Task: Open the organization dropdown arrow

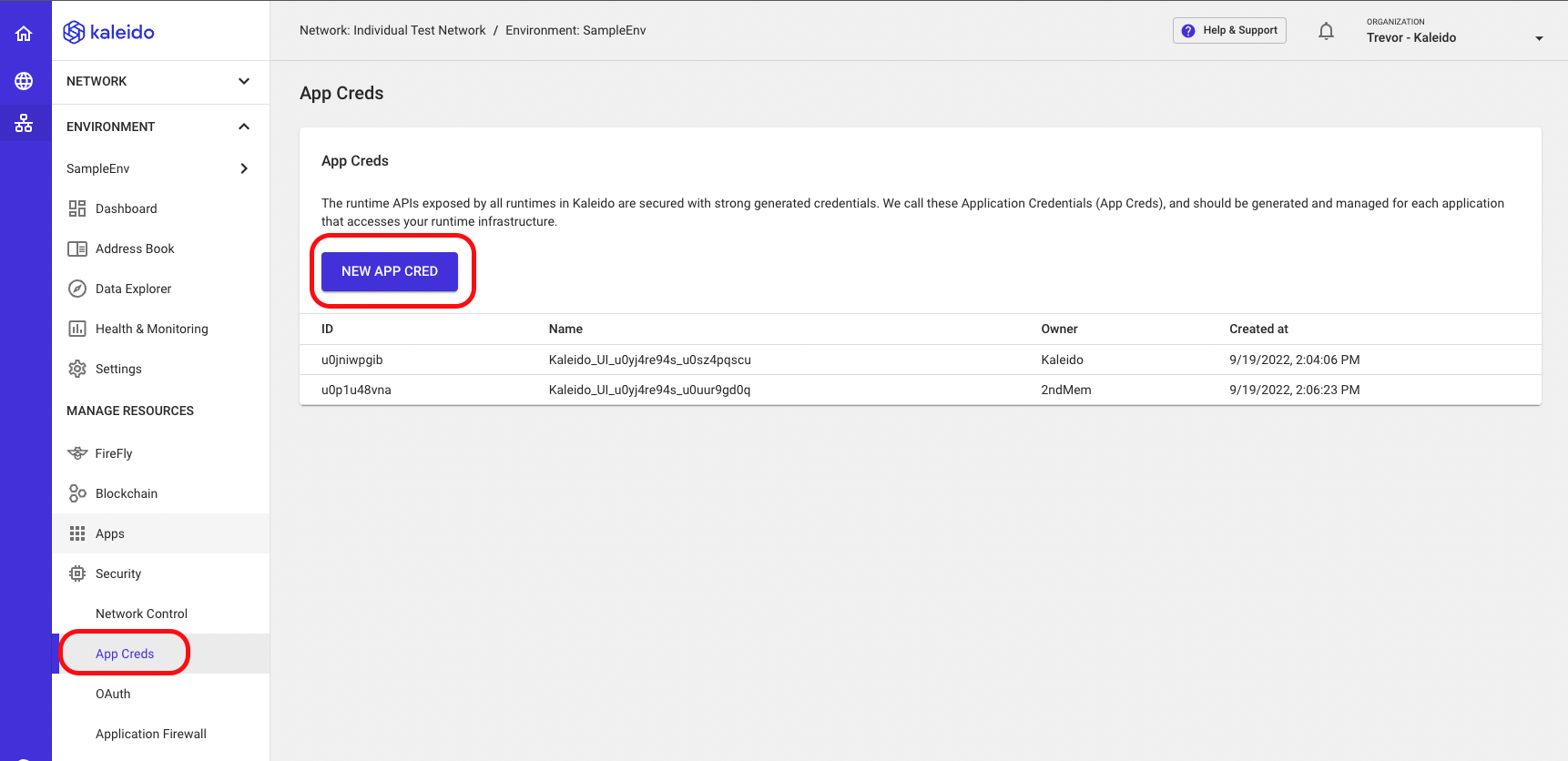Action: (x=1539, y=38)
